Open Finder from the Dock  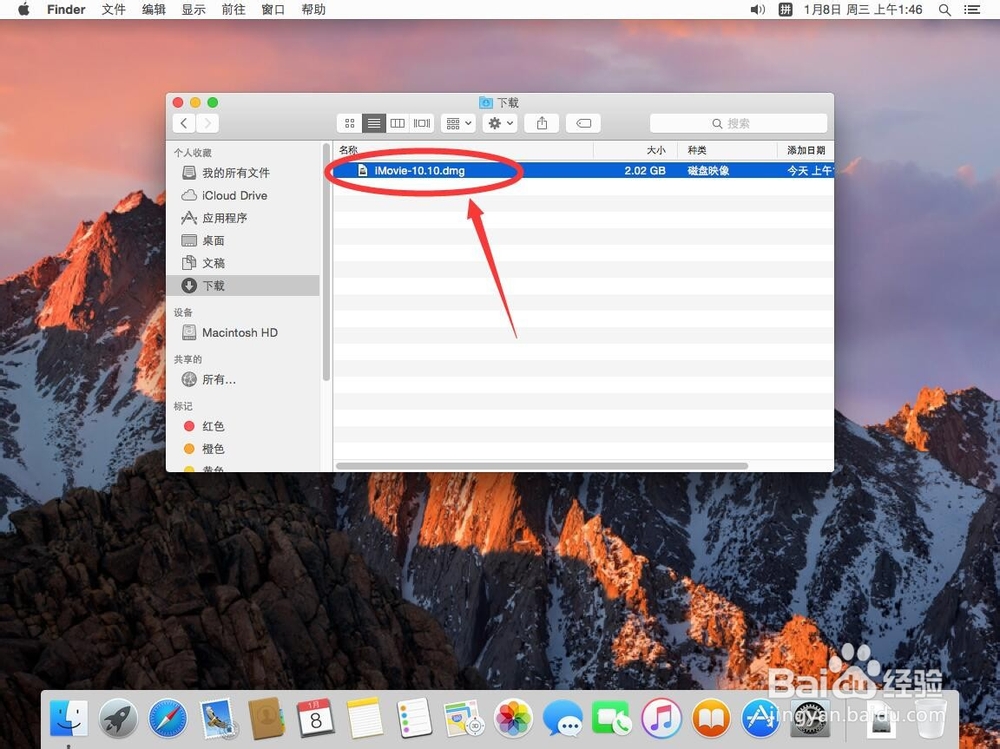pyautogui.click(x=68, y=718)
